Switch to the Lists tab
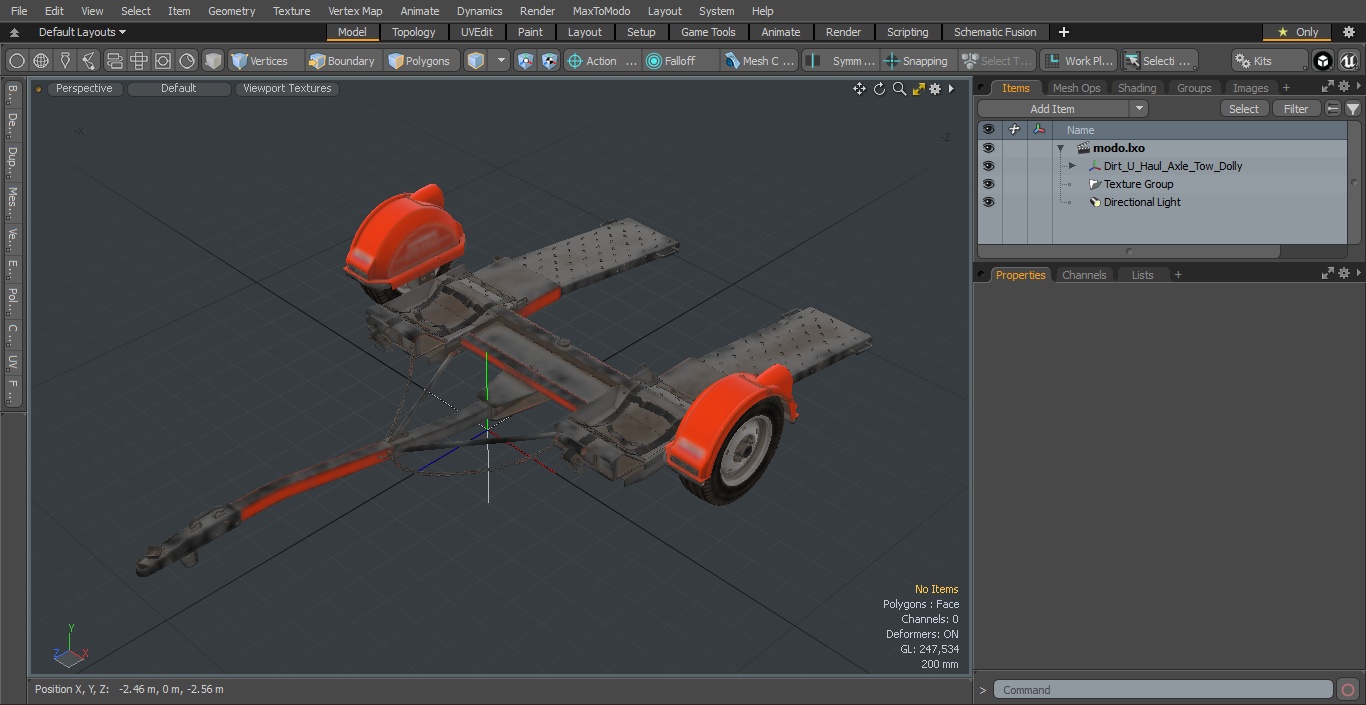The height and width of the screenshot is (705, 1366). click(x=1142, y=275)
